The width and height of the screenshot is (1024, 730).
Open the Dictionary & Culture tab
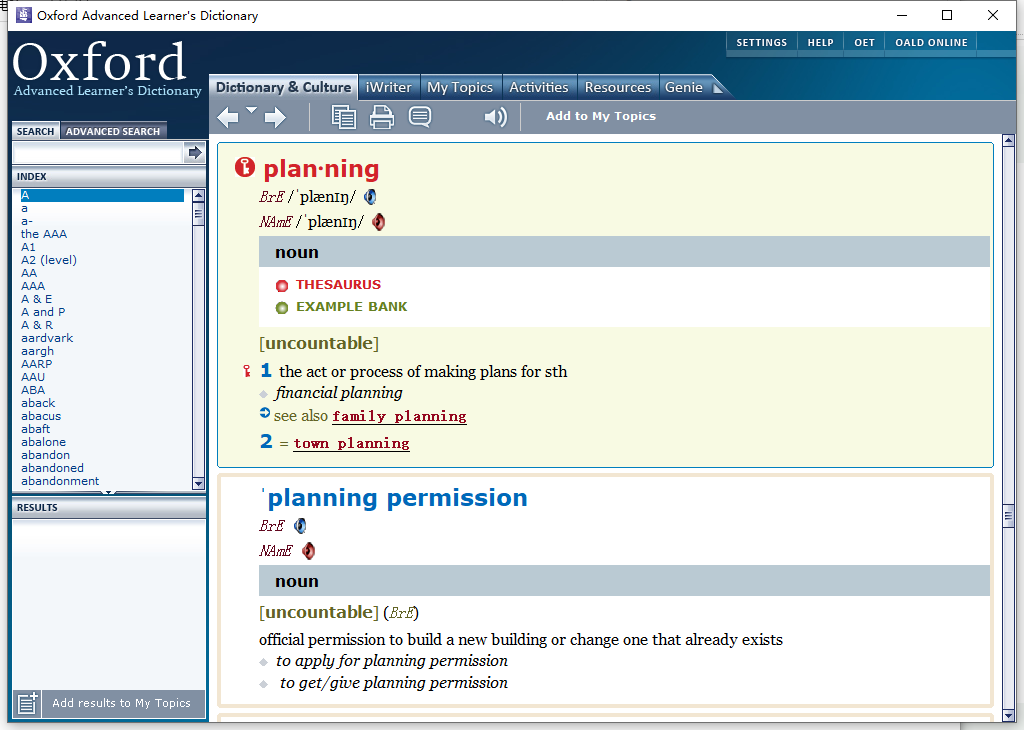pyautogui.click(x=283, y=87)
